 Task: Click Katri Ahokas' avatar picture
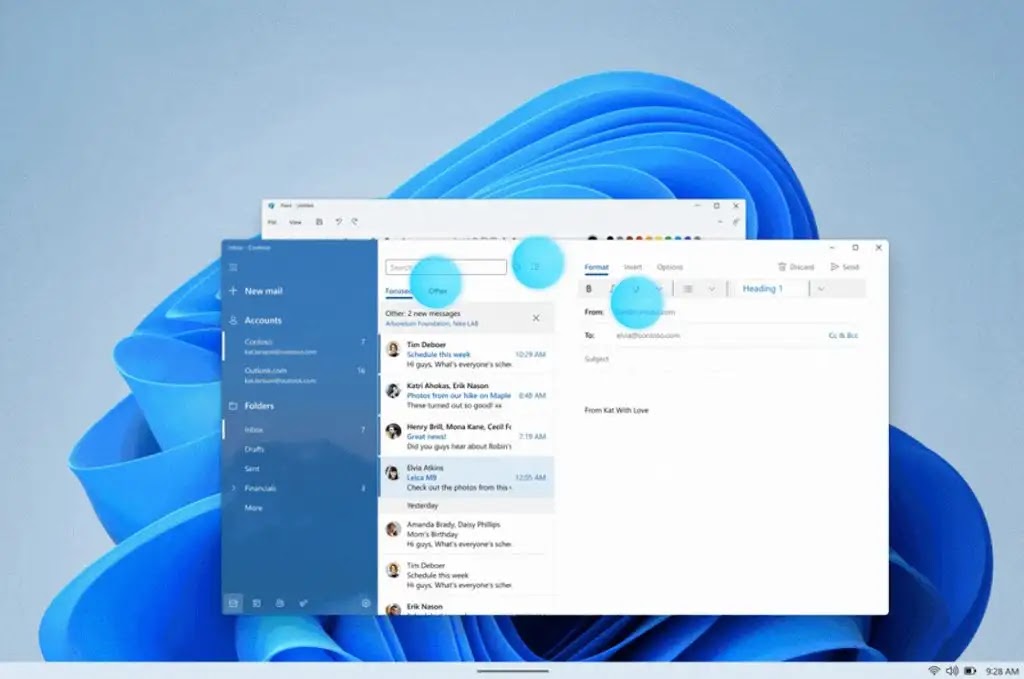pyautogui.click(x=393, y=390)
